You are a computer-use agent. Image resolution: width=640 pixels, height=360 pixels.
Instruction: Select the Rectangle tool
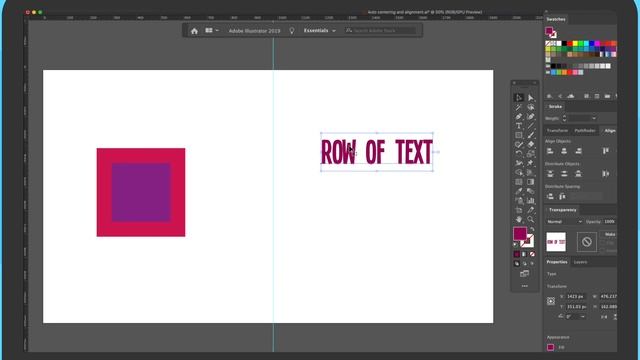(x=519, y=135)
